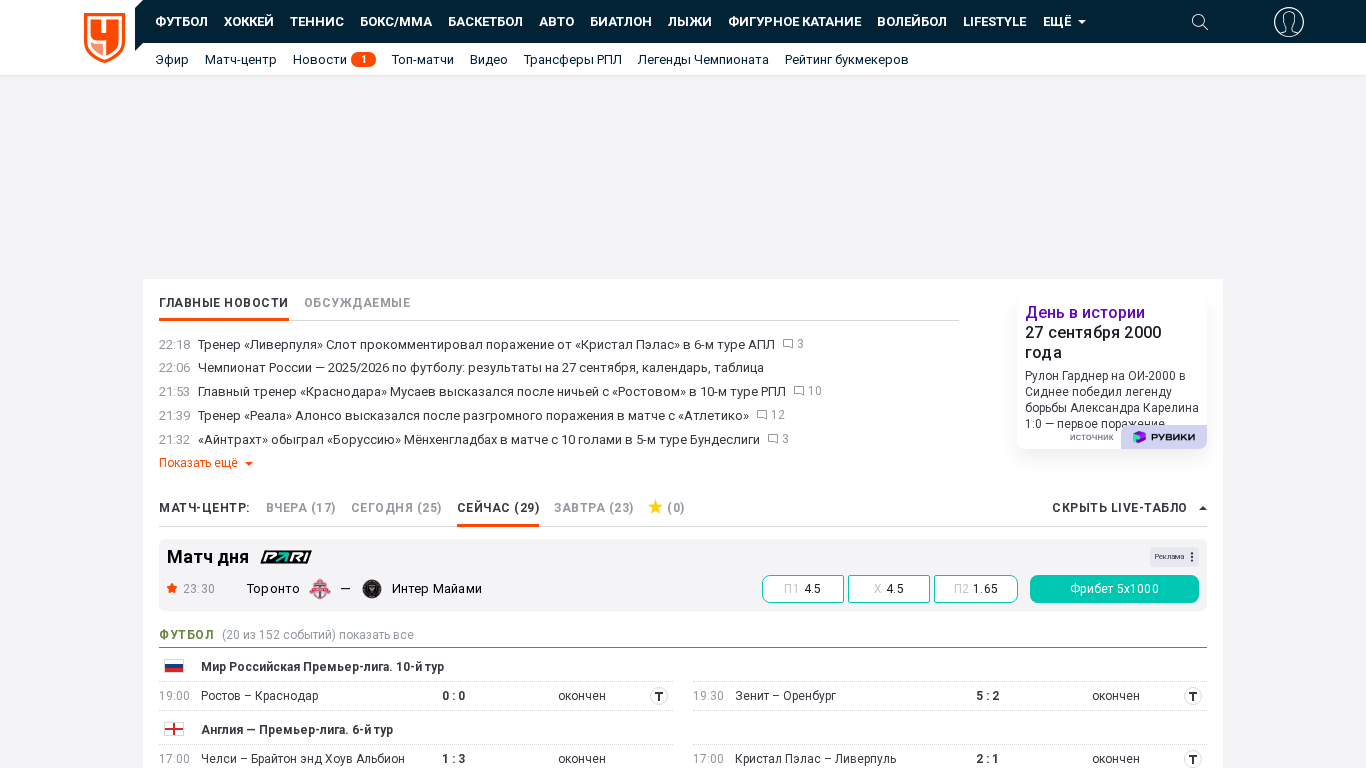Open comments icon for Musaev Krasnodar news
The height and width of the screenshot is (768, 1366).
pos(799,391)
